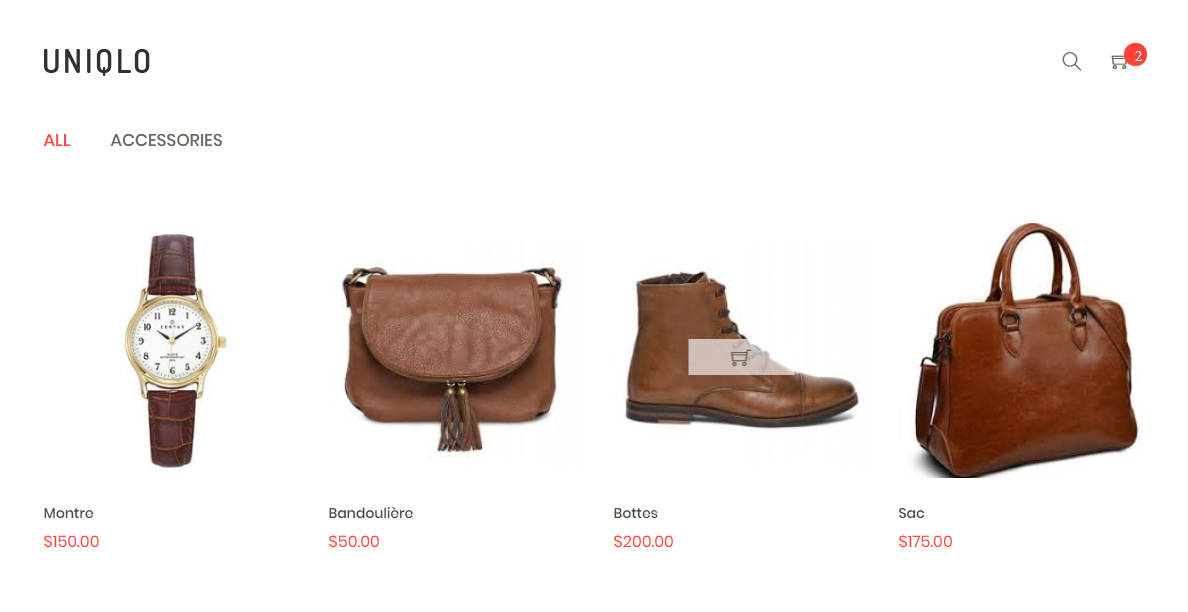Click the $50.00 price label
Screen dimensions: 1188x612
pyautogui.click(x=354, y=542)
